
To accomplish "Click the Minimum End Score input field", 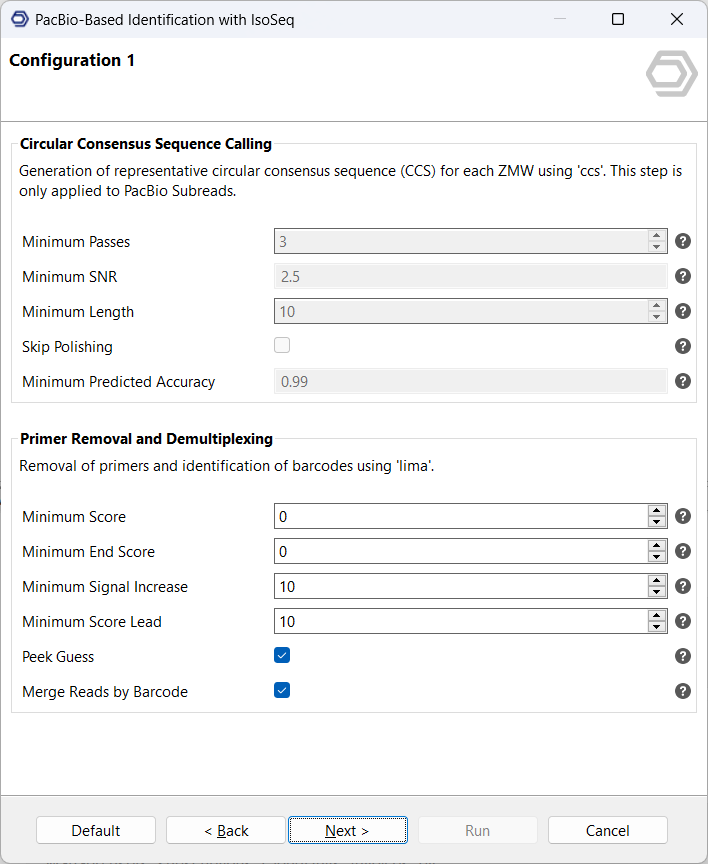I will [460, 551].
